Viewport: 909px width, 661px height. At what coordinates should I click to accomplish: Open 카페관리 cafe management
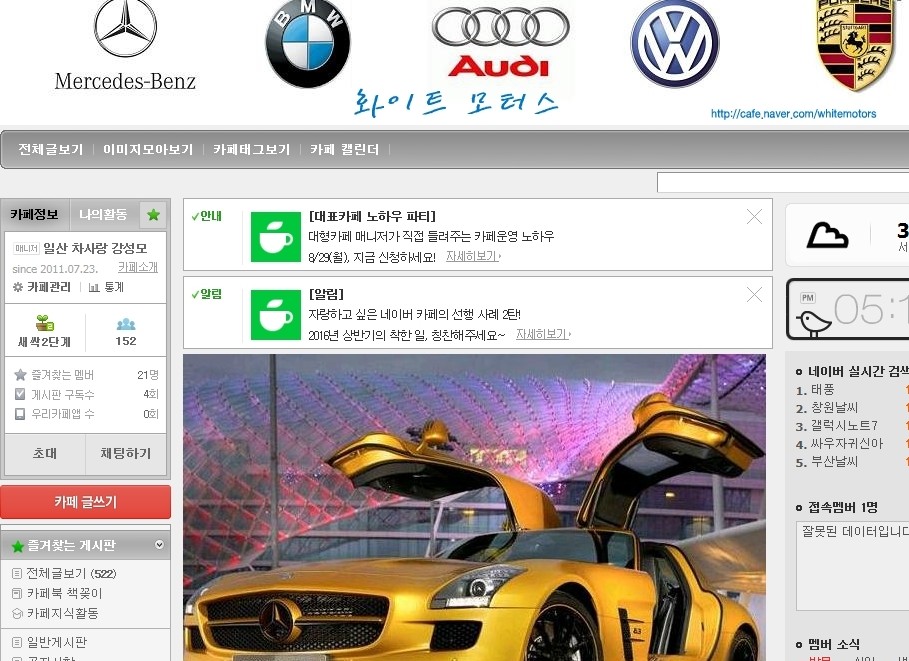[49, 287]
